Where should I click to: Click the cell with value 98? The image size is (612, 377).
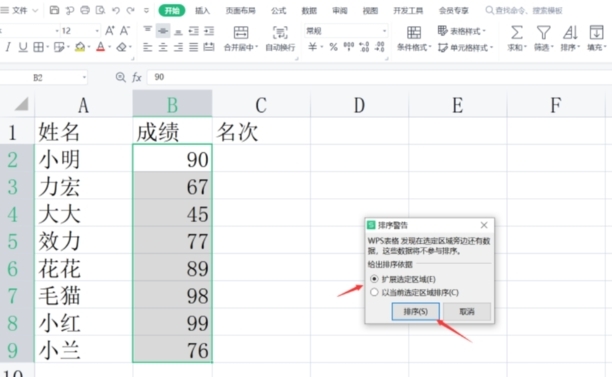tap(173, 295)
